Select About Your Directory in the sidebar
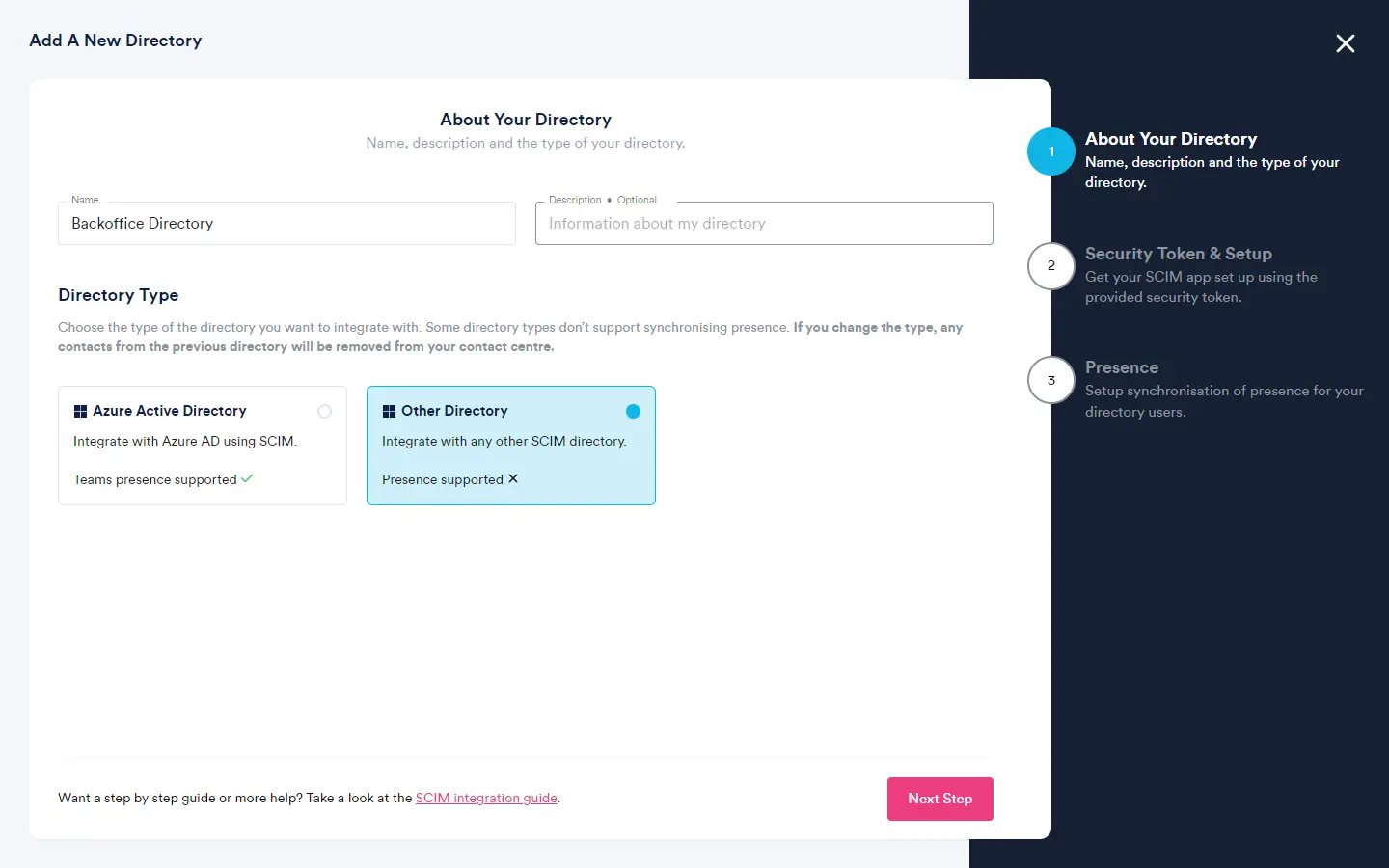The height and width of the screenshot is (868, 1389). (1171, 139)
